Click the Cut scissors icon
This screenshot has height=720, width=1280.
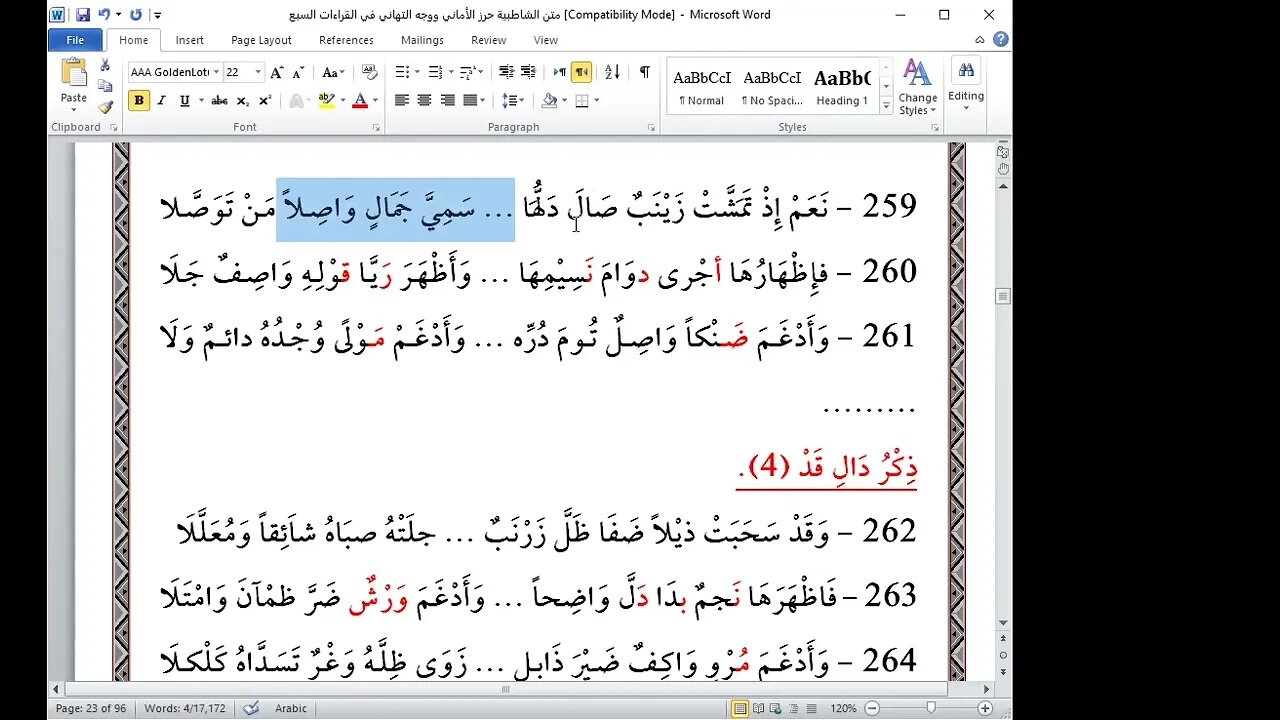tap(105, 66)
